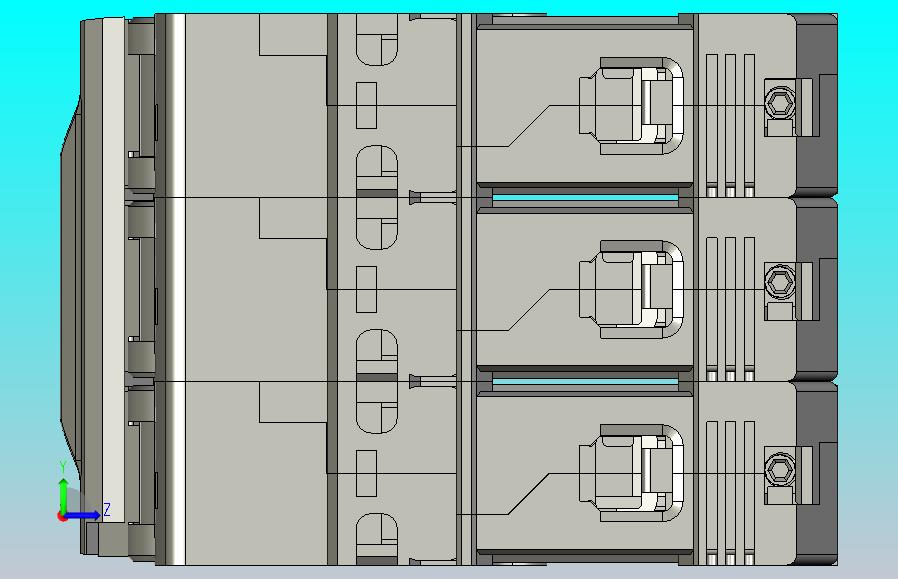The width and height of the screenshot is (898, 579).
Task: Select the middle hex socket screw on model
Action: point(779,281)
